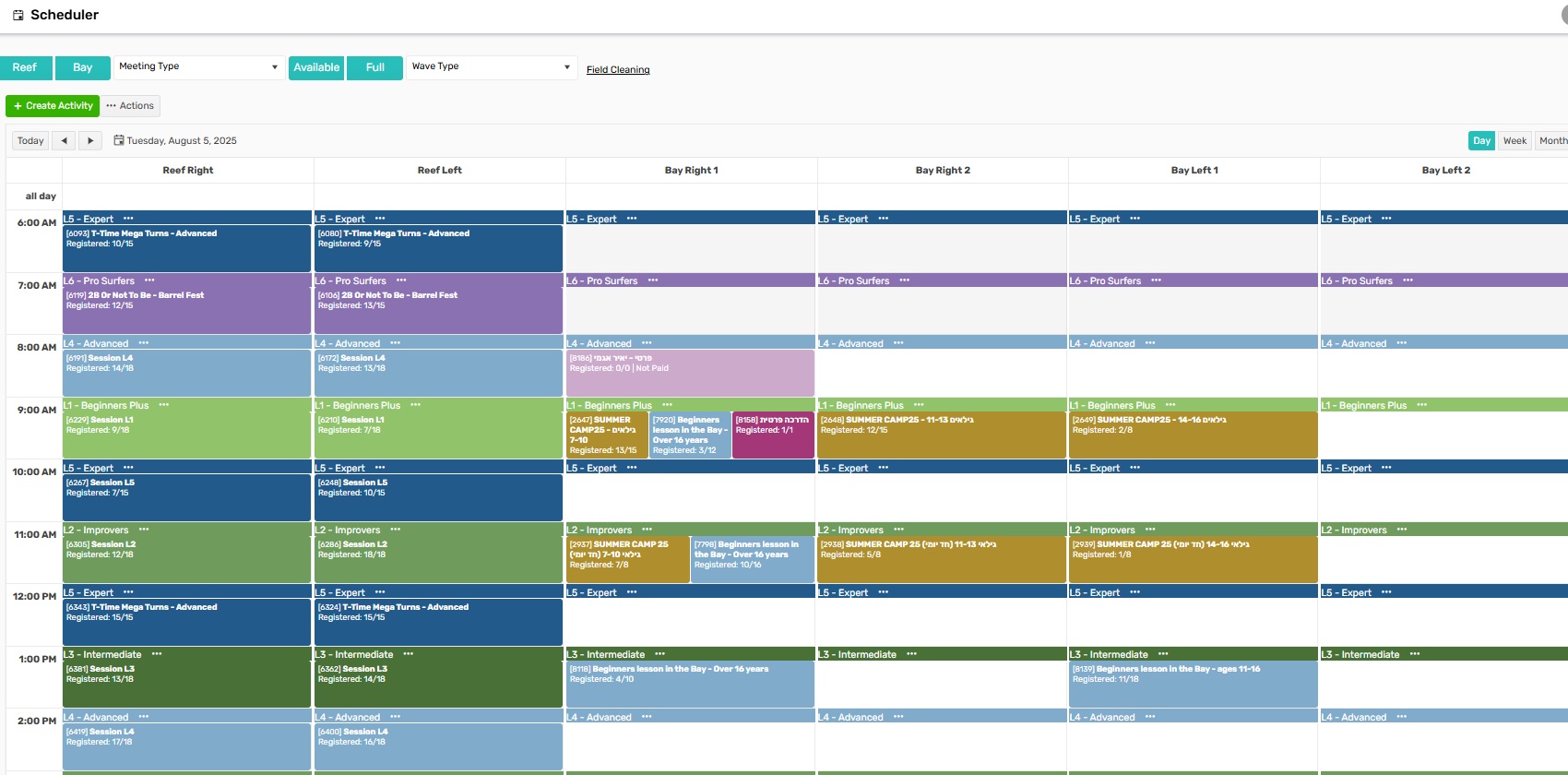Open options dots for 10:00 L5 - Expert Bay Right 1
1568x775 pixels.
[632, 468]
